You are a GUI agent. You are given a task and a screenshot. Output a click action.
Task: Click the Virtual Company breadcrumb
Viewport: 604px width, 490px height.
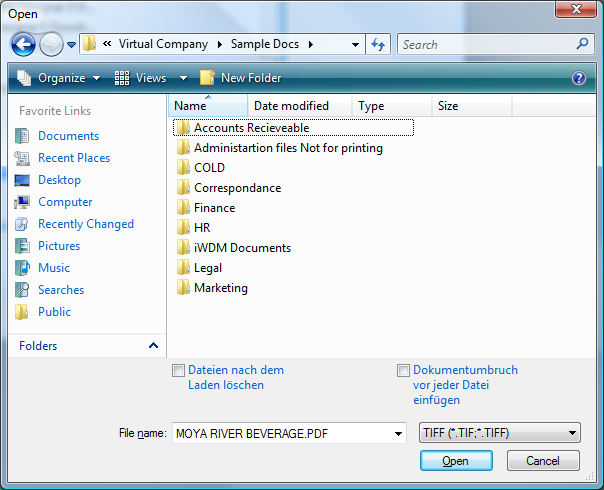point(163,44)
